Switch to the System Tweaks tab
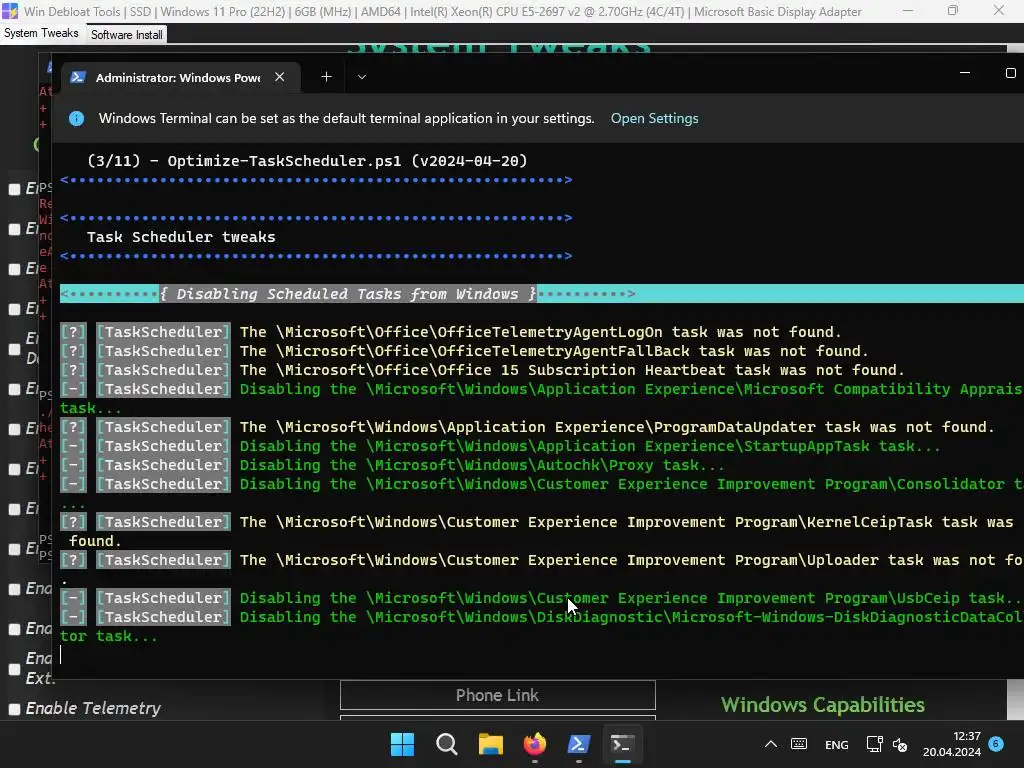The height and width of the screenshot is (768, 1024). [41, 33]
